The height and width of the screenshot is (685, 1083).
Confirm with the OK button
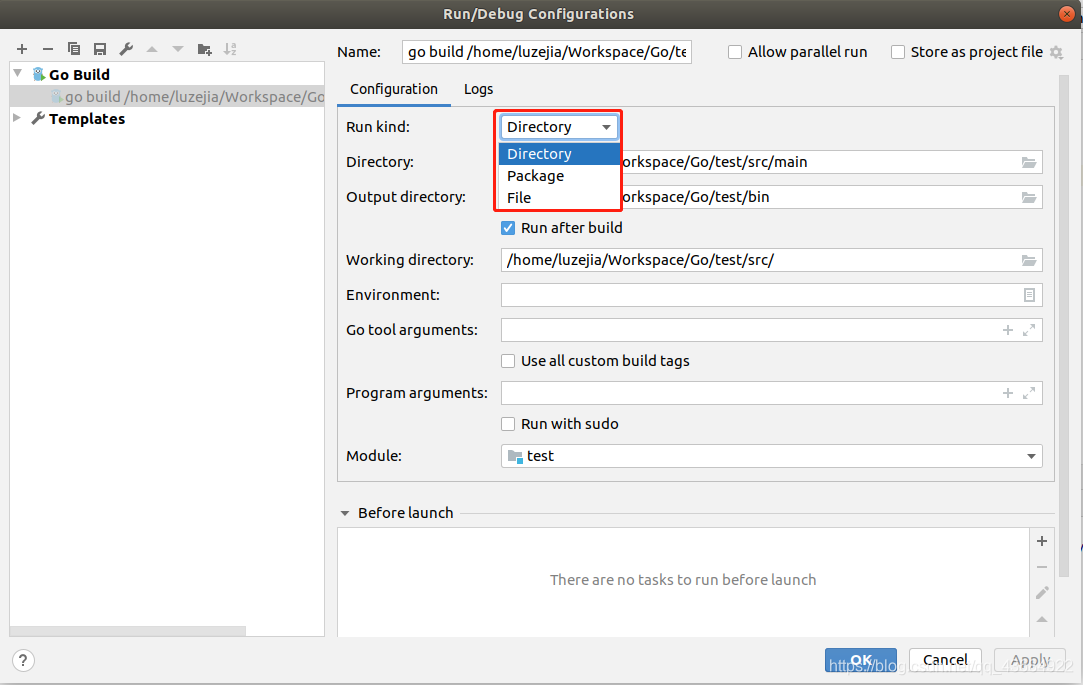tap(861, 660)
